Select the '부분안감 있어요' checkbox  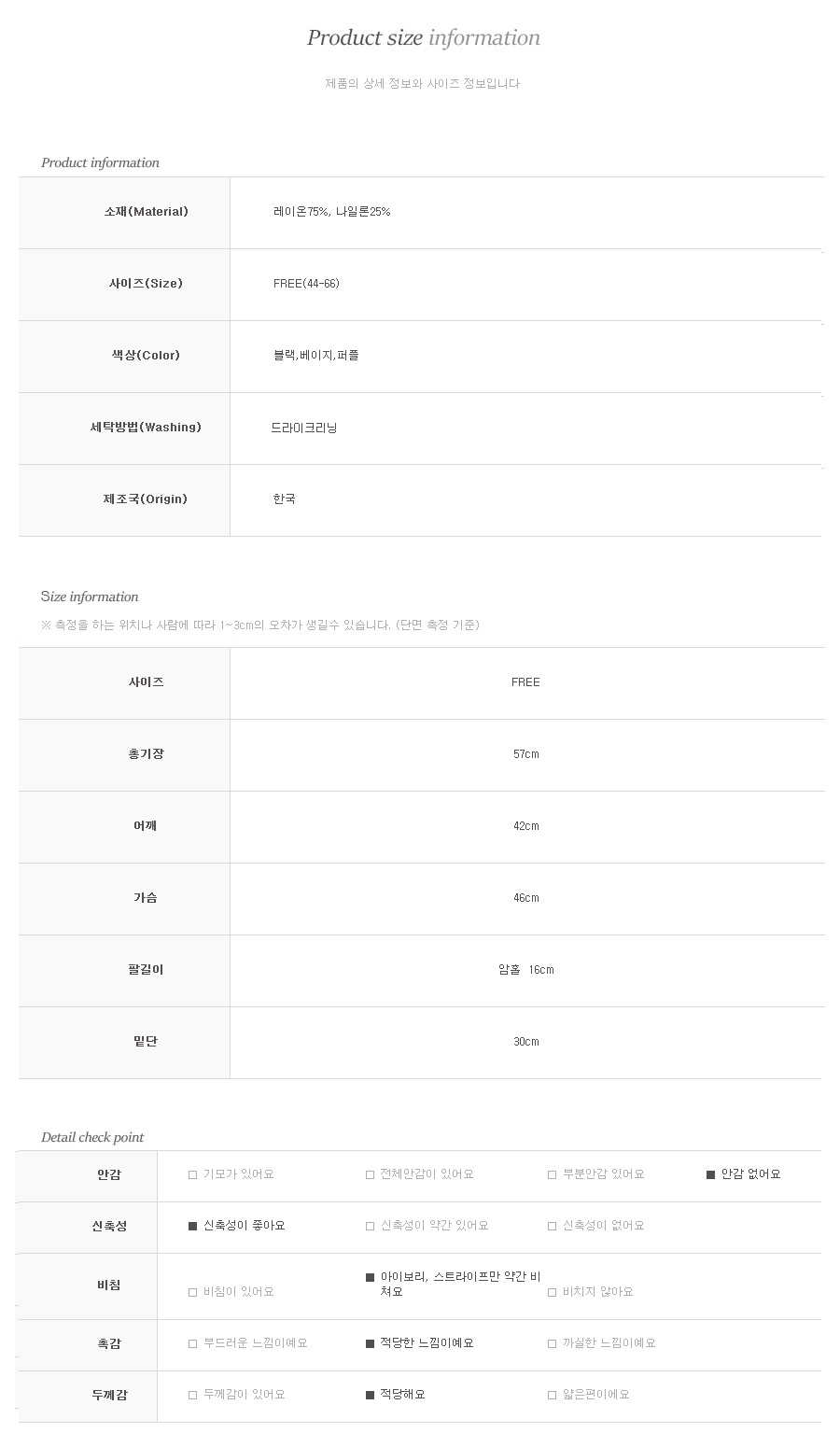pyautogui.click(x=553, y=1174)
